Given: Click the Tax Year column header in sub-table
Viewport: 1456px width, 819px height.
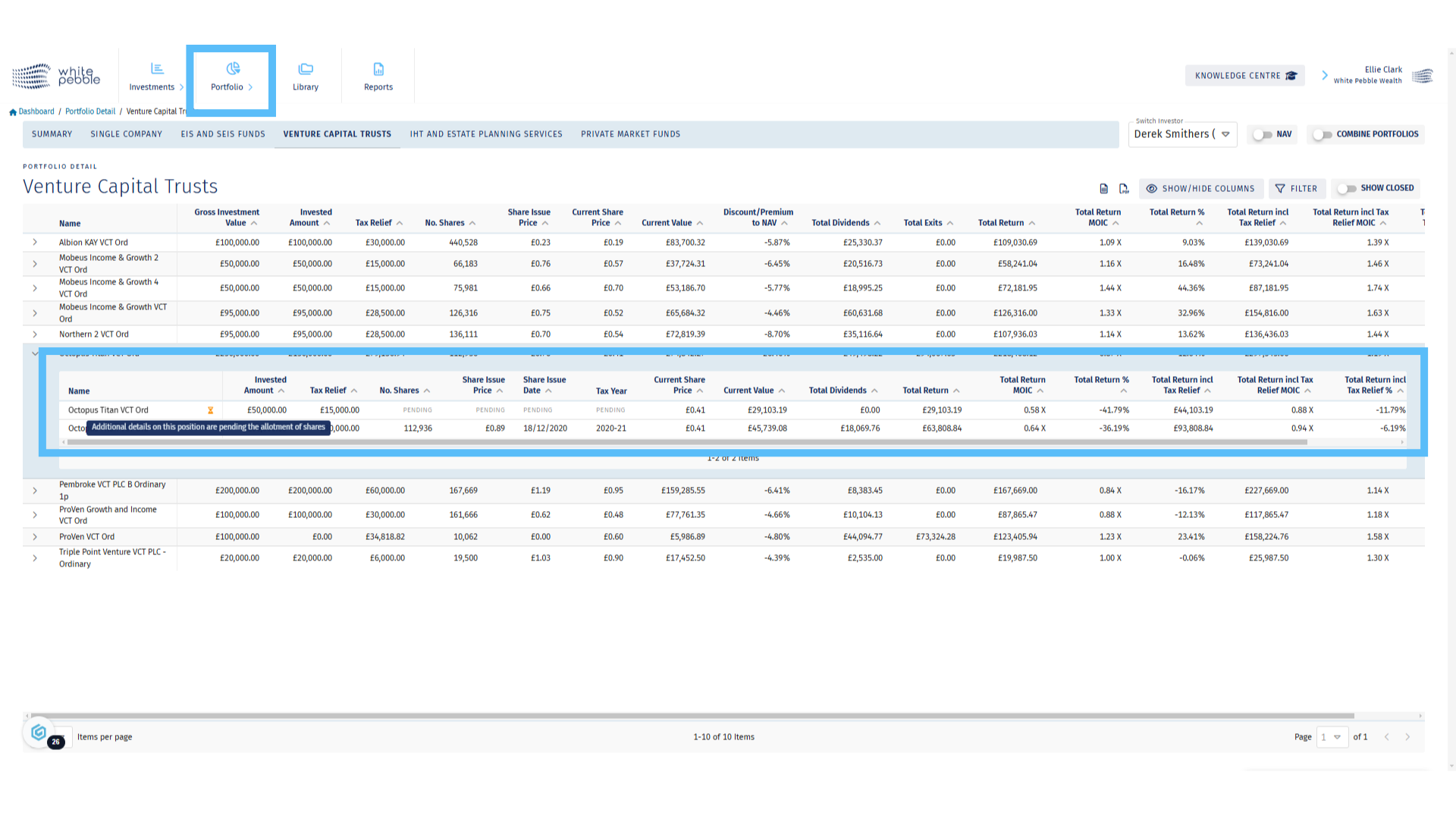Looking at the screenshot, I should 611,391.
